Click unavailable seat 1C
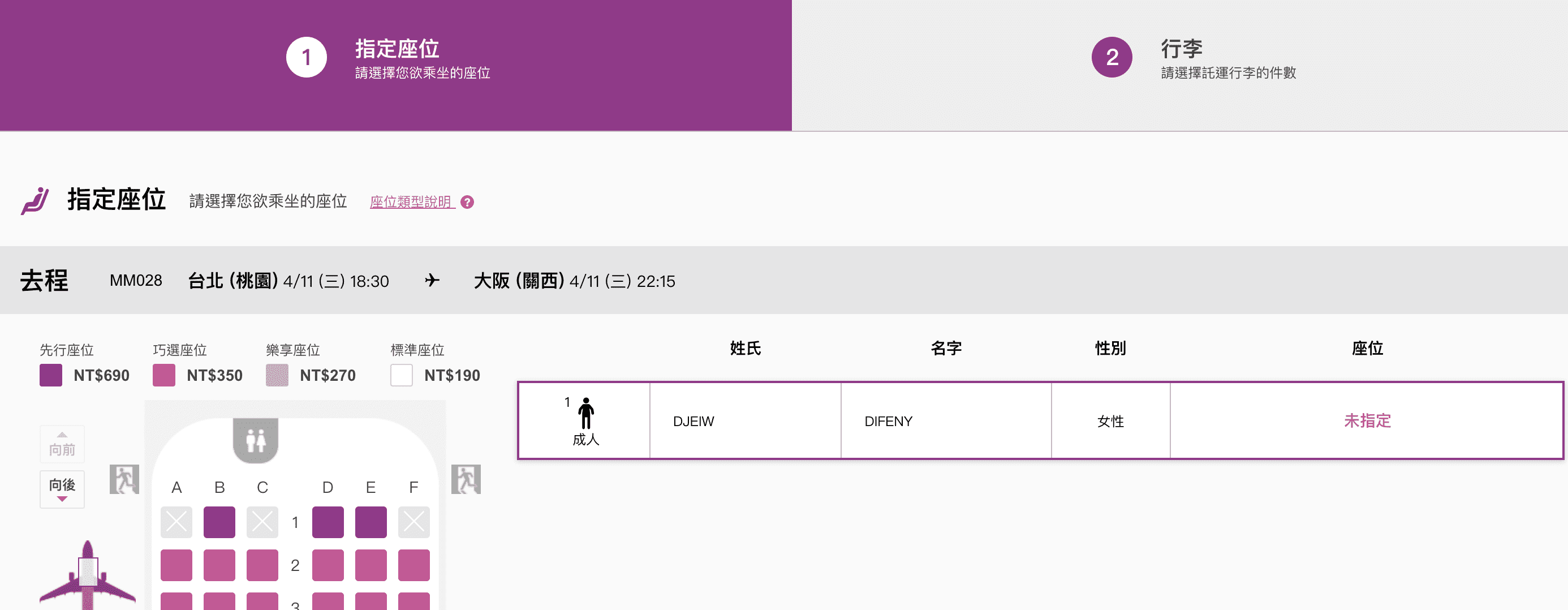The image size is (1568, 610). pyautogui.click(x=262, y=522)
